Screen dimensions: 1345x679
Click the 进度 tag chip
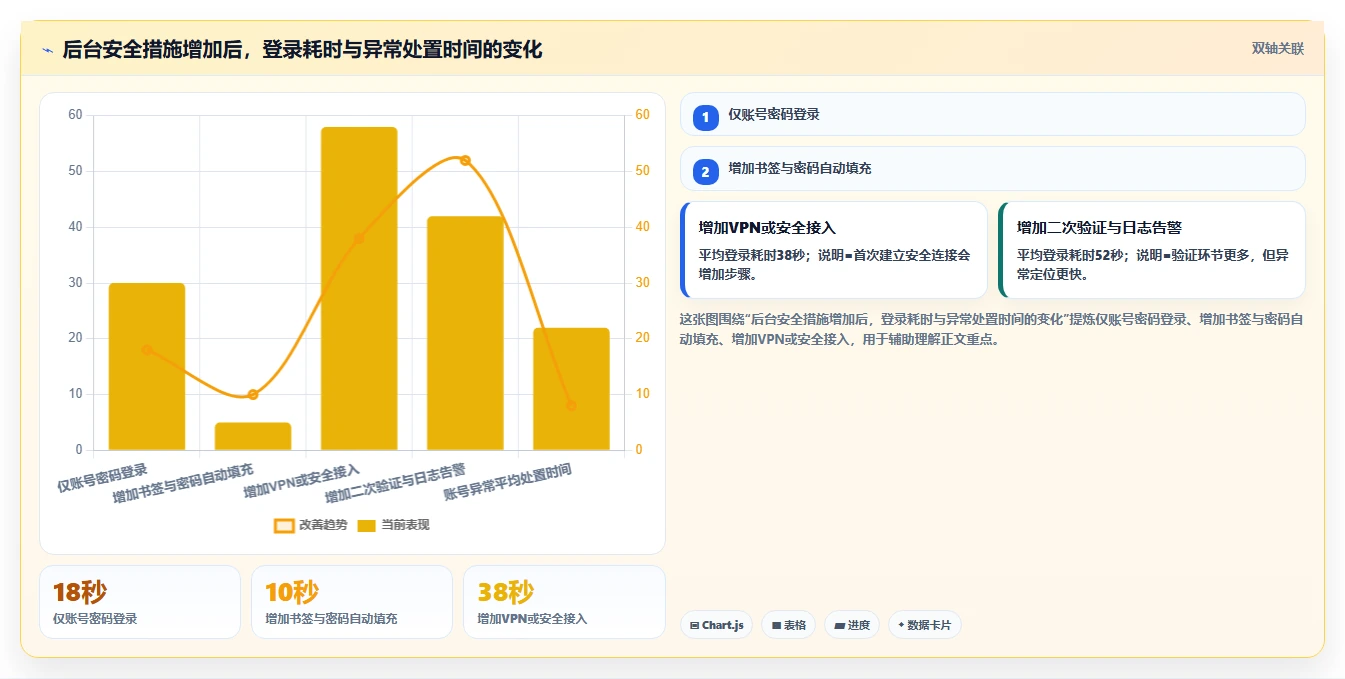pyautogui.click(x=852, y=625)
